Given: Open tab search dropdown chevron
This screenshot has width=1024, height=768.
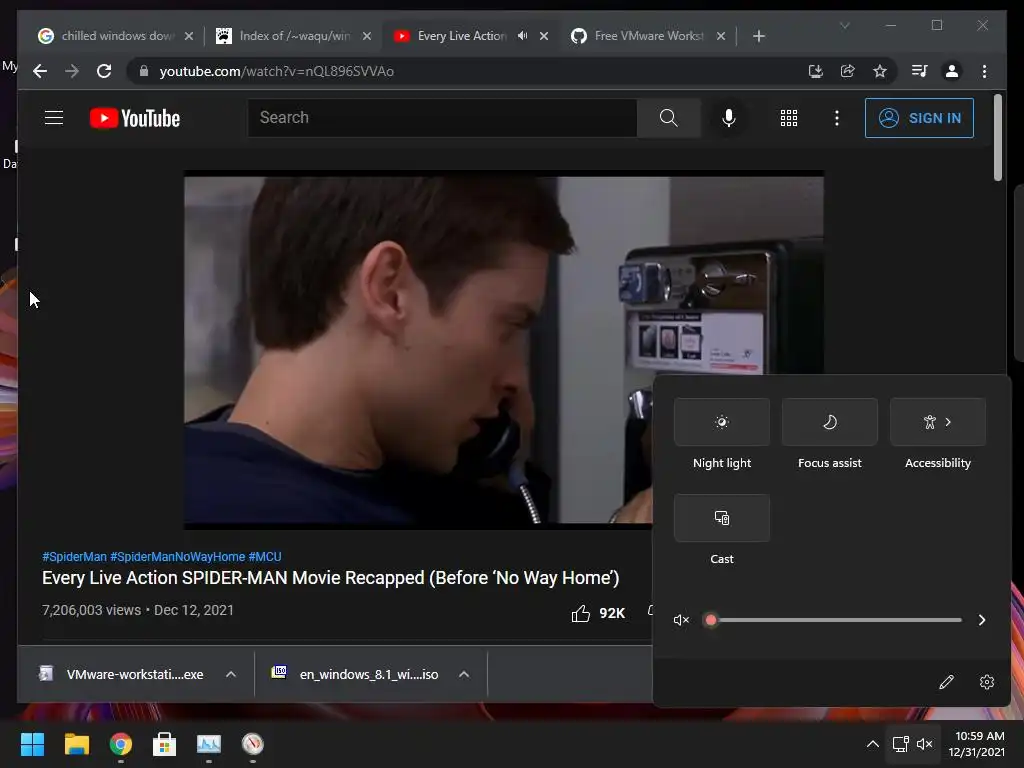Looking at the screenshot, I should [844, 25].
